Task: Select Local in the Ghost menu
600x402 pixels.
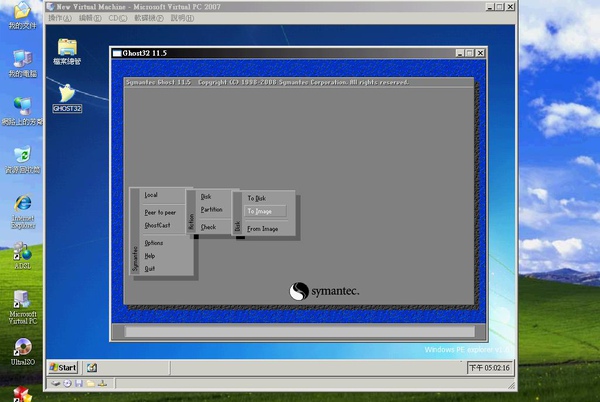Action: [x=151, y=195]
